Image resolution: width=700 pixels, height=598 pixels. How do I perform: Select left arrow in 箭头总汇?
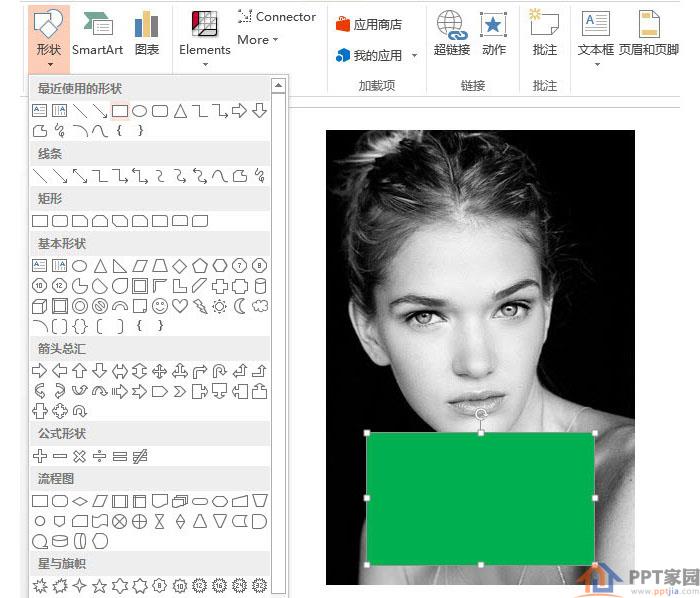pos(60,371)
